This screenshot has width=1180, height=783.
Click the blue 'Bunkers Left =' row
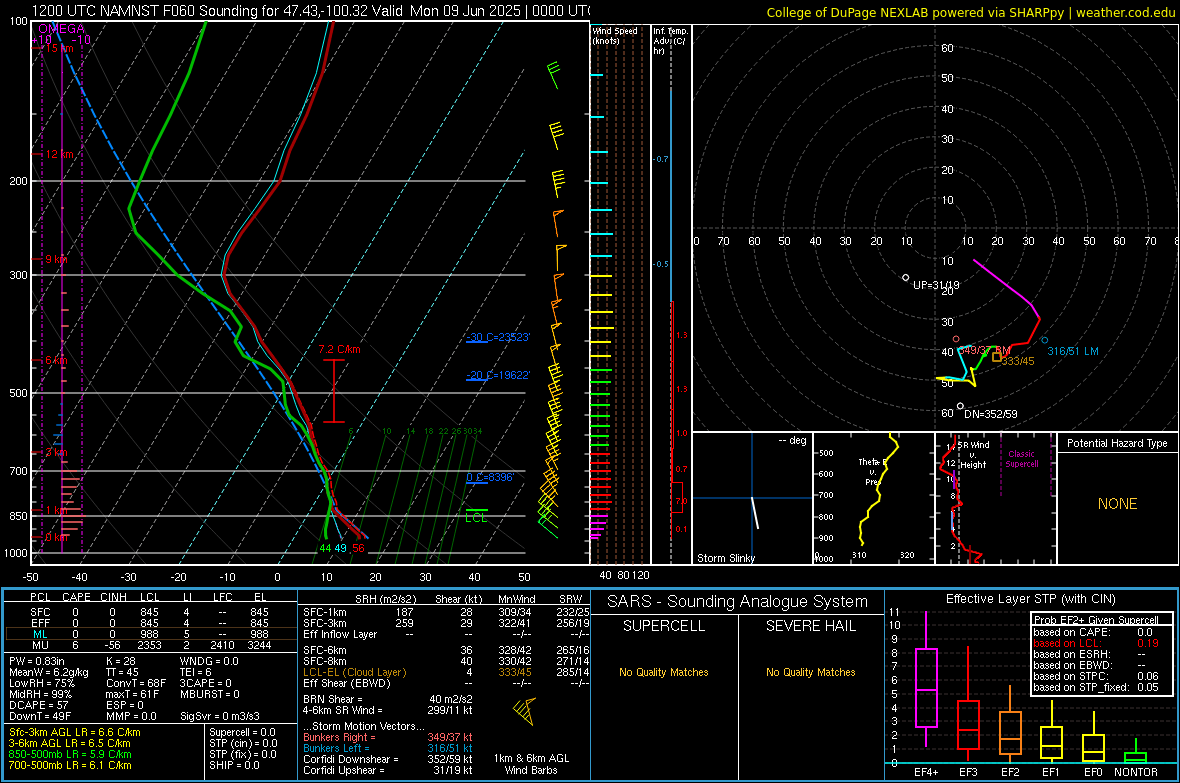point(388,748)
